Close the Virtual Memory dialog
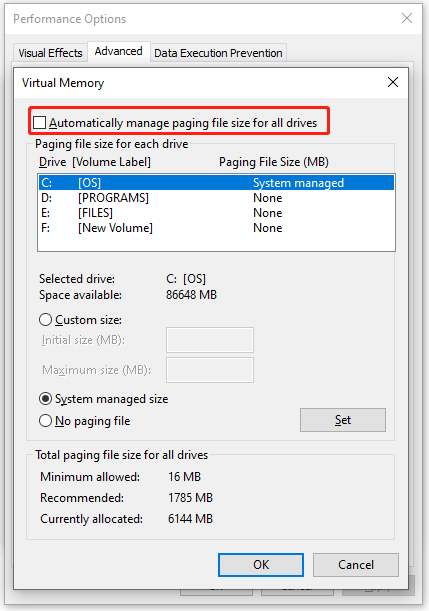The image size is (429, 611). pyautogui.click(x=393, y=82)
